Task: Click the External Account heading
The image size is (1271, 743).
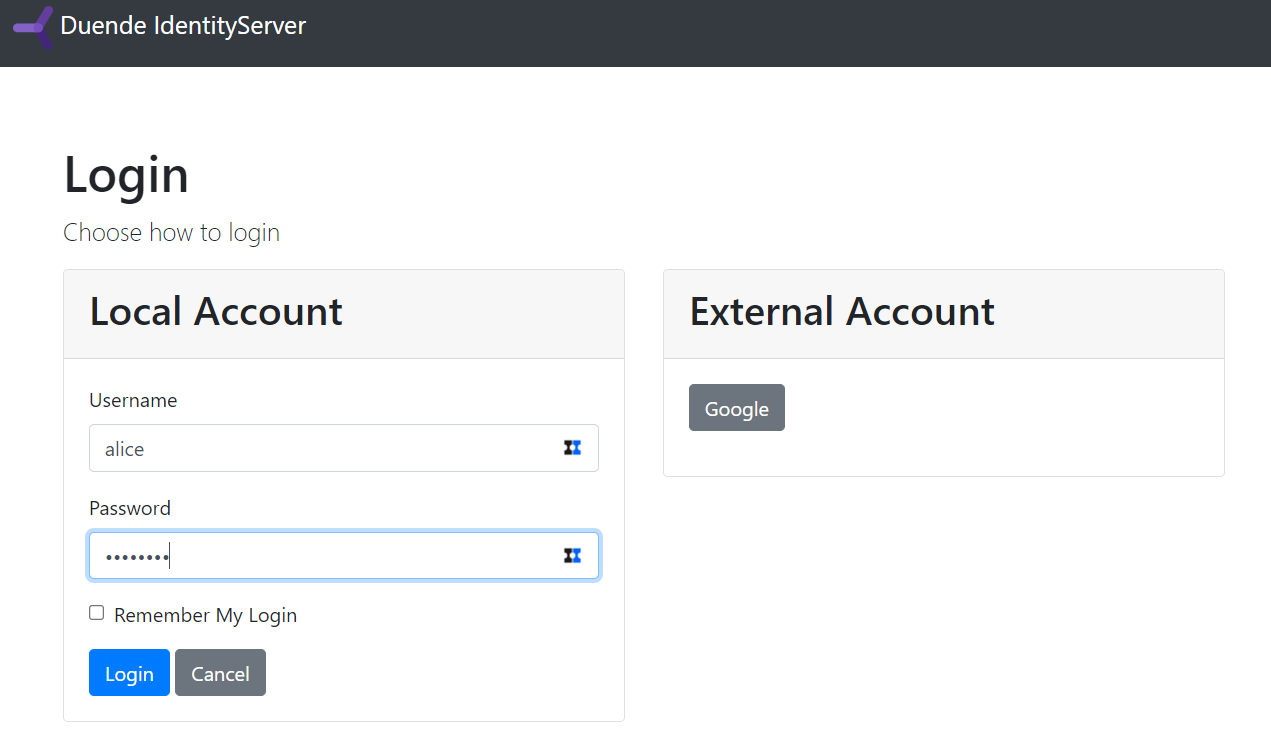Action: pos(842,312)
